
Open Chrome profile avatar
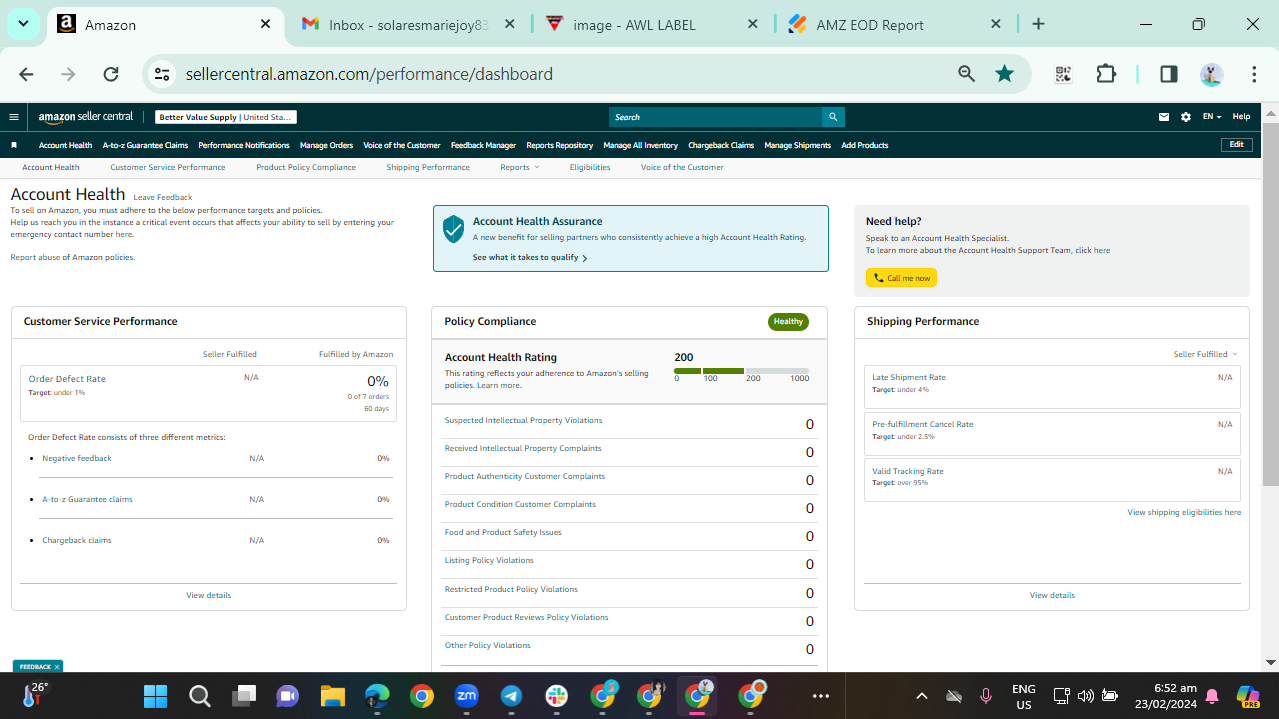pyautogui.click(x=1212, y=74)
